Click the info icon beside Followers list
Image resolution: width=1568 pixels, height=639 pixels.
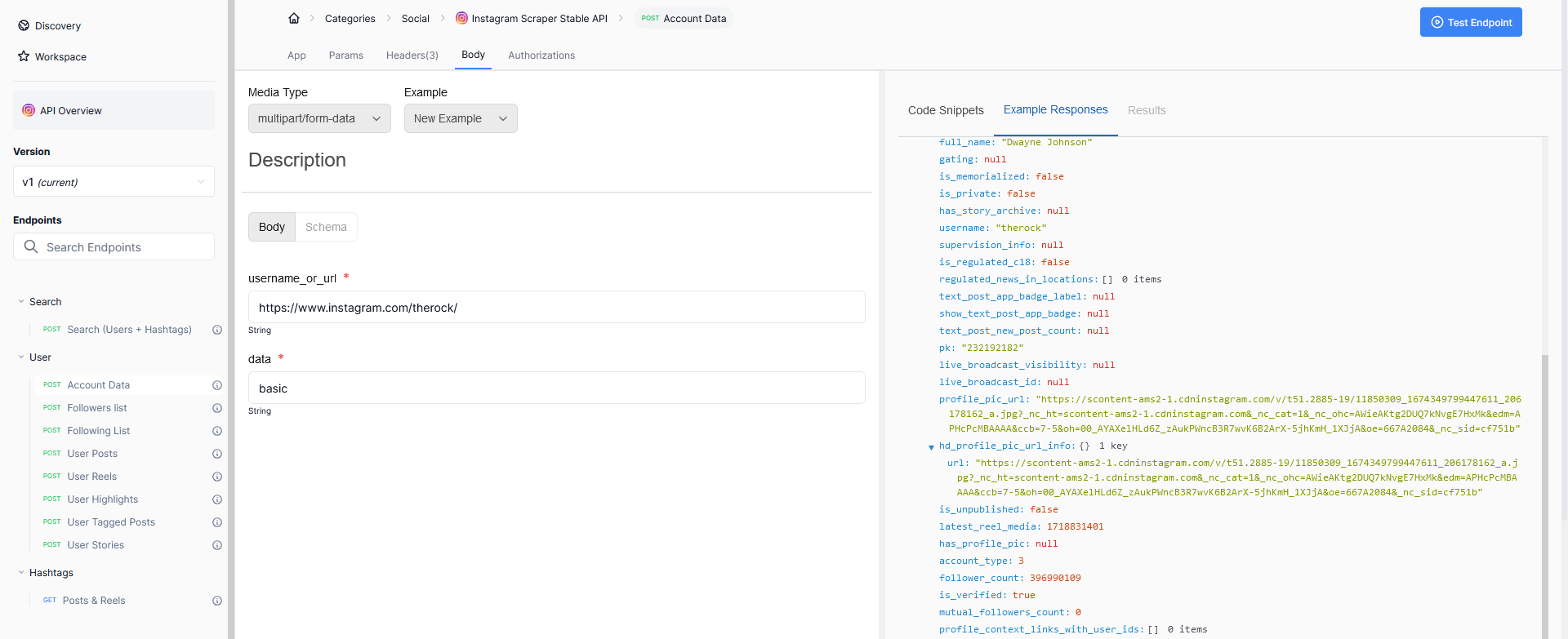tap(217, 408)
